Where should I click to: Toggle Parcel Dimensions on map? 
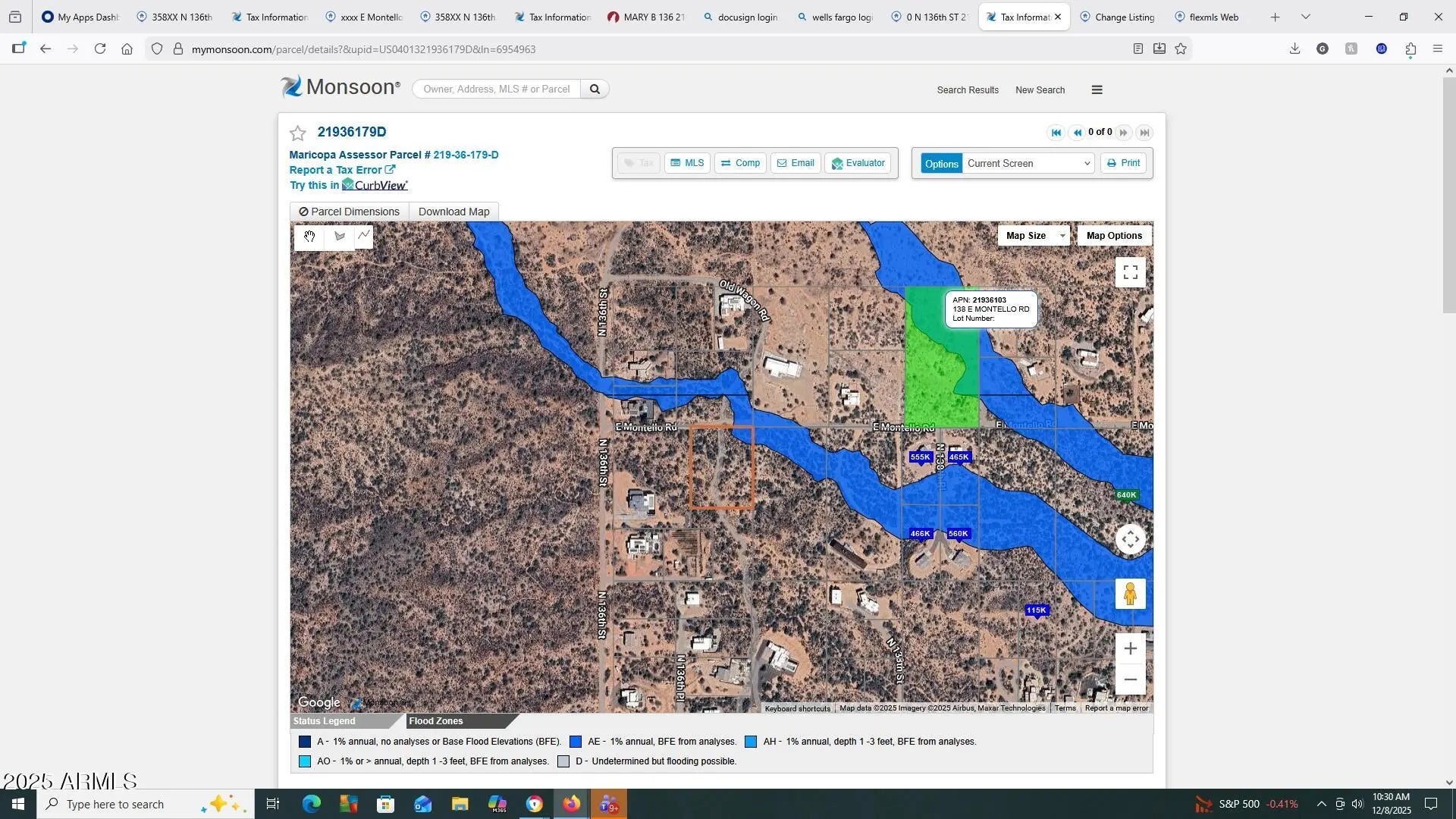tap(349, 212)
